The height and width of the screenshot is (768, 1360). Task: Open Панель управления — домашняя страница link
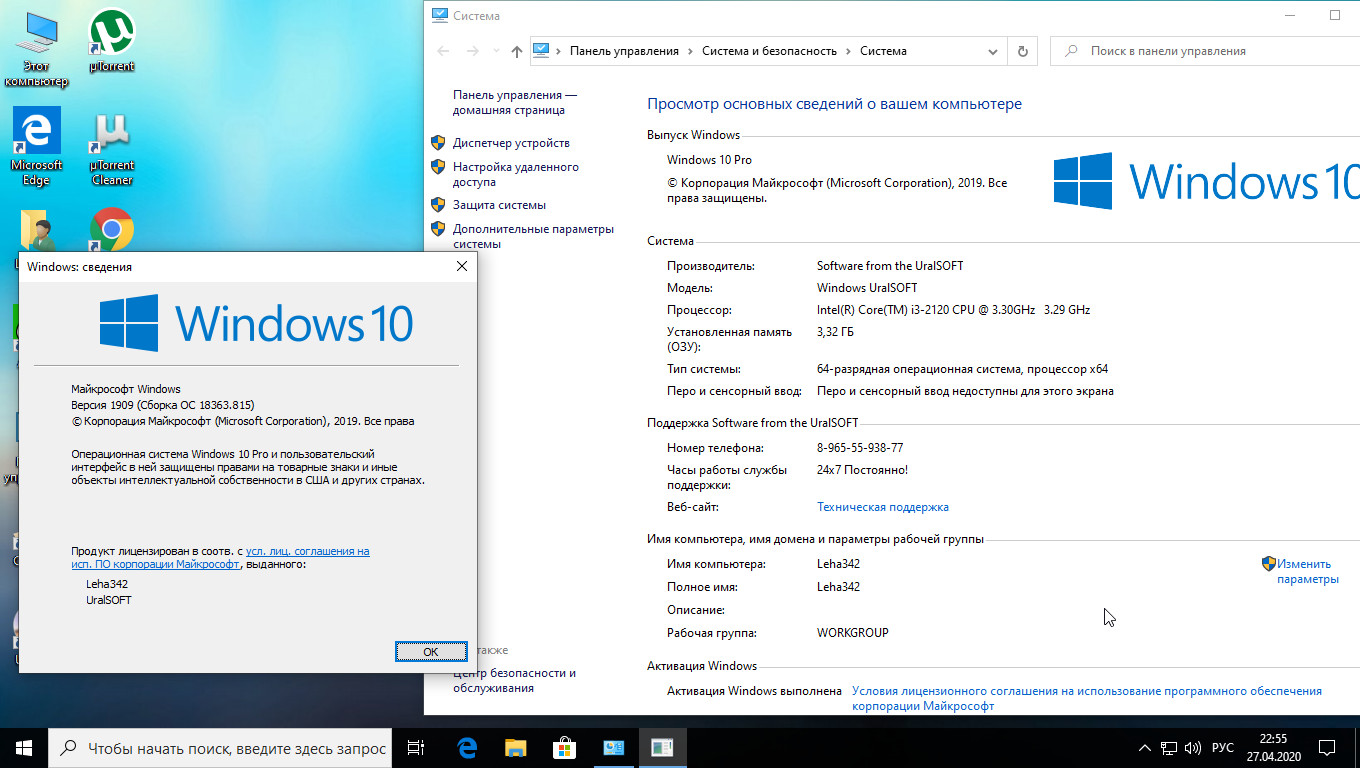pyautogui.click(x=514, y=103)
